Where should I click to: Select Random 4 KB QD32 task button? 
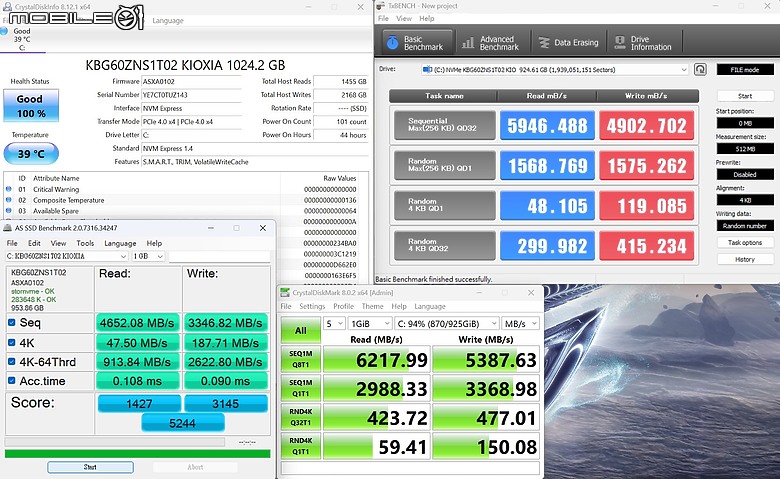pyautogui.click(x=445, y=246)
